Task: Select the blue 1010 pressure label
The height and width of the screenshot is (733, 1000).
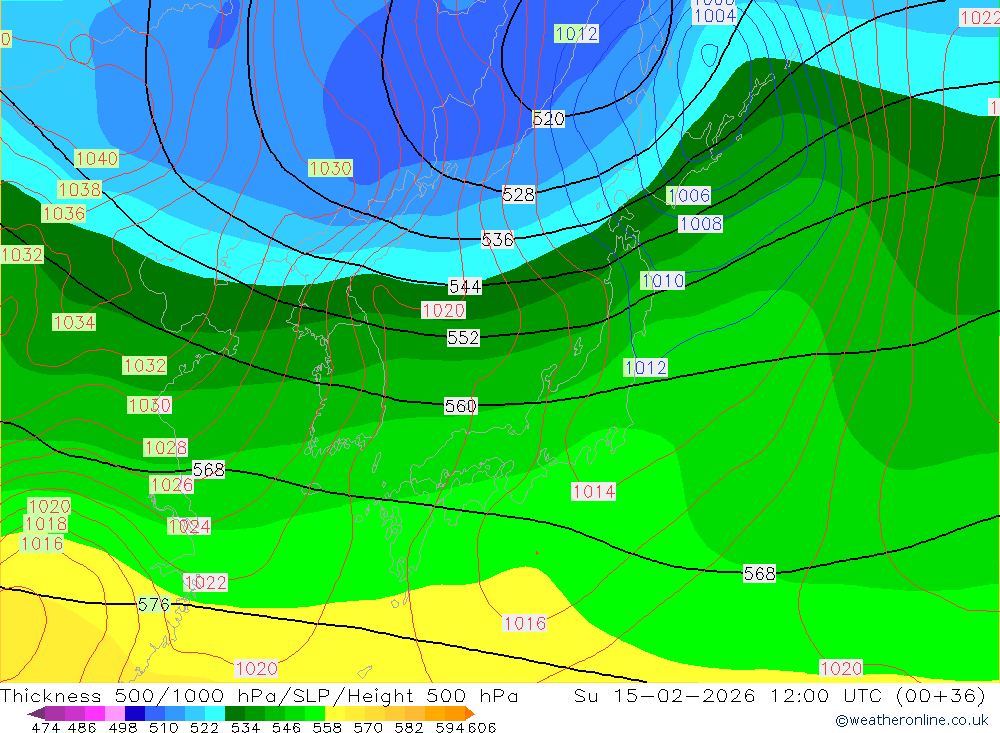Action: pyautogui.click(x=663, y=280)
